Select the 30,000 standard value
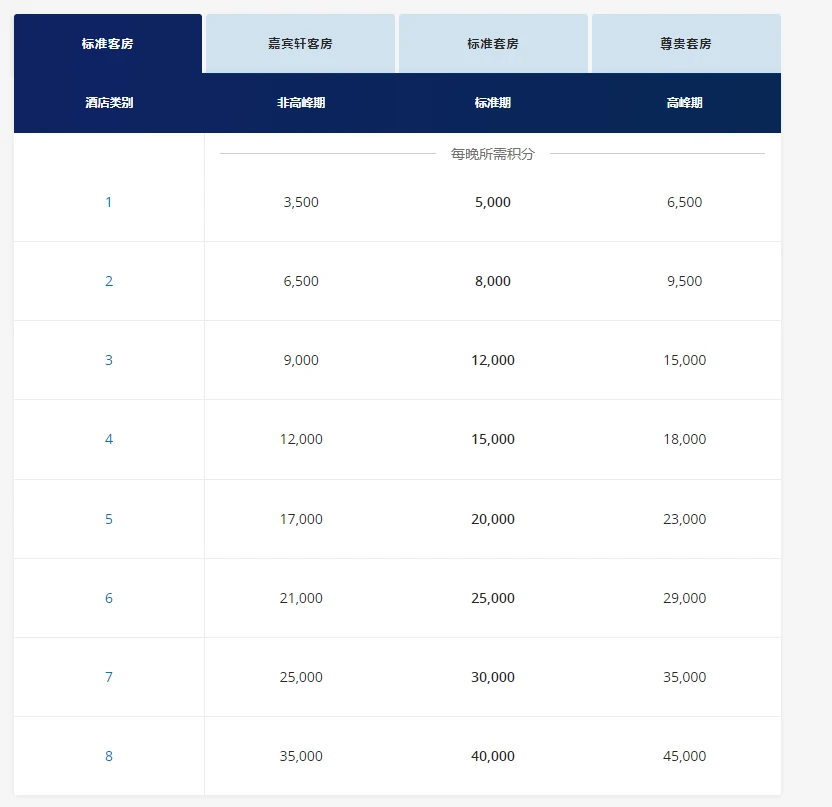 (493, 677)
